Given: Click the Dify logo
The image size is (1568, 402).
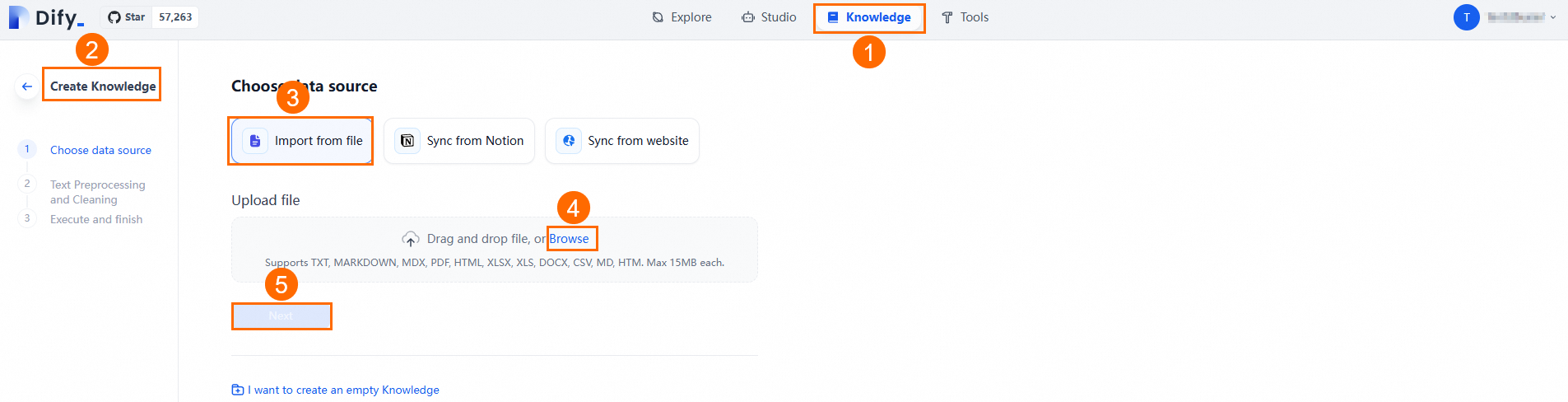Looking at the screenshot, I should click(46, 17).
